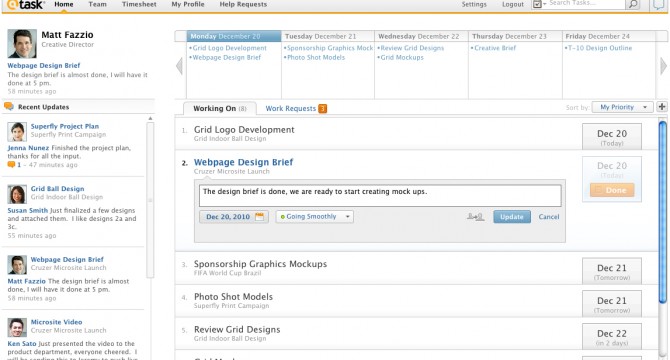Click the Dec 21 date for Photo Shot Models

(611, 304)
